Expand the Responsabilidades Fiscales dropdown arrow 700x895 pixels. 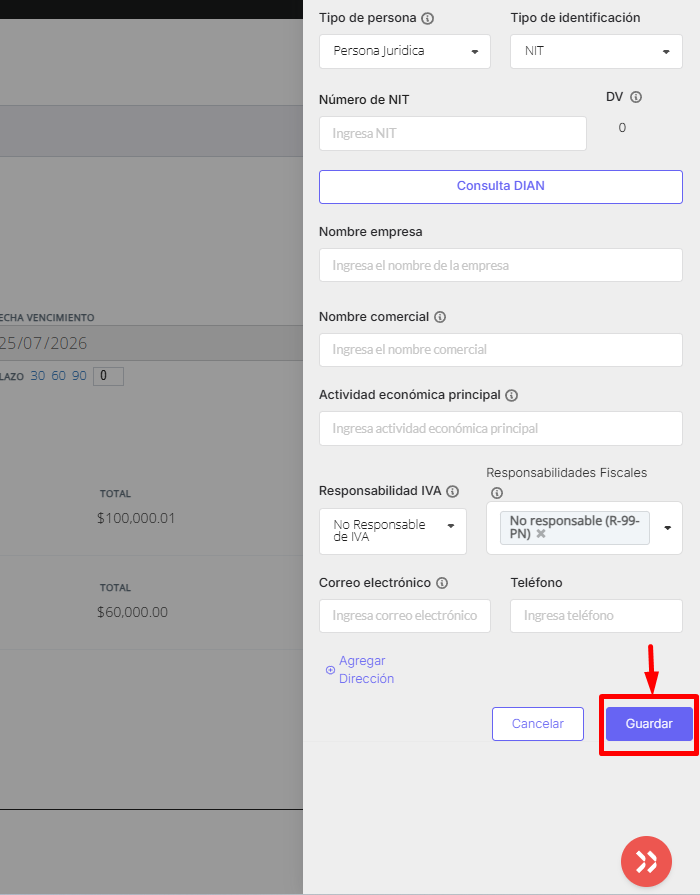click(667, 528)
